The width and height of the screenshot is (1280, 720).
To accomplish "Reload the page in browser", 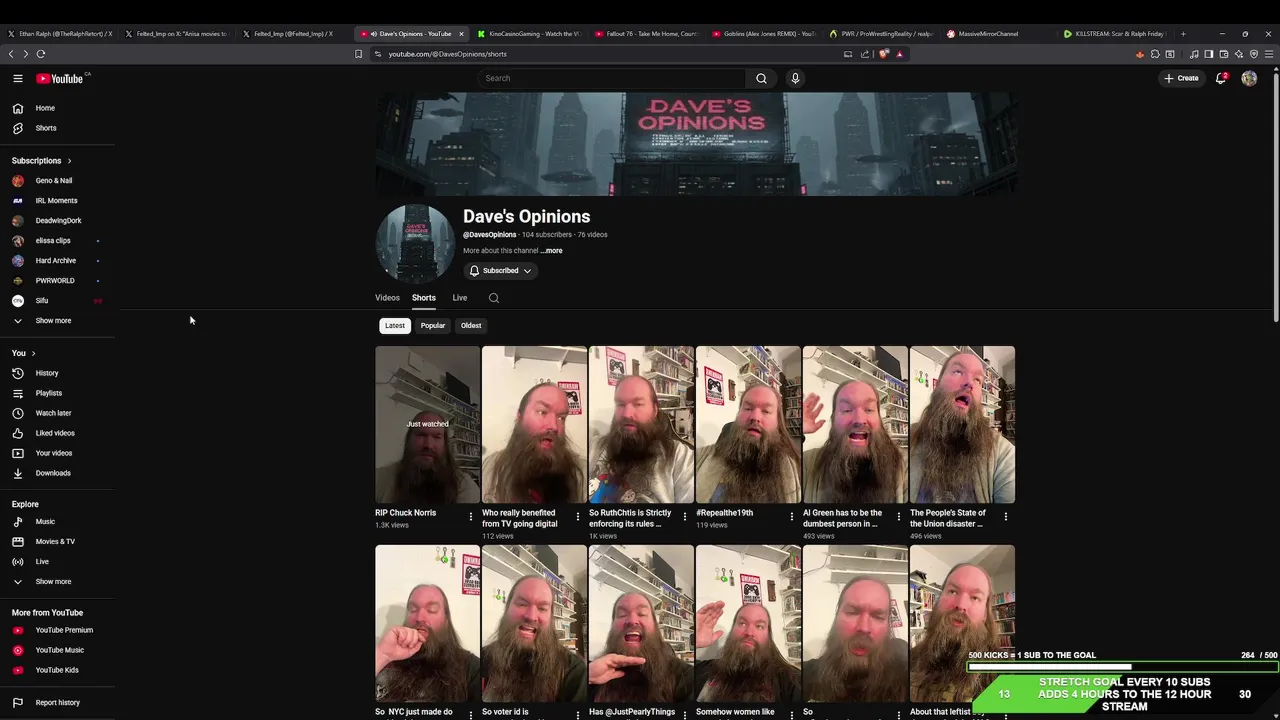I will [x=41, y=54].
